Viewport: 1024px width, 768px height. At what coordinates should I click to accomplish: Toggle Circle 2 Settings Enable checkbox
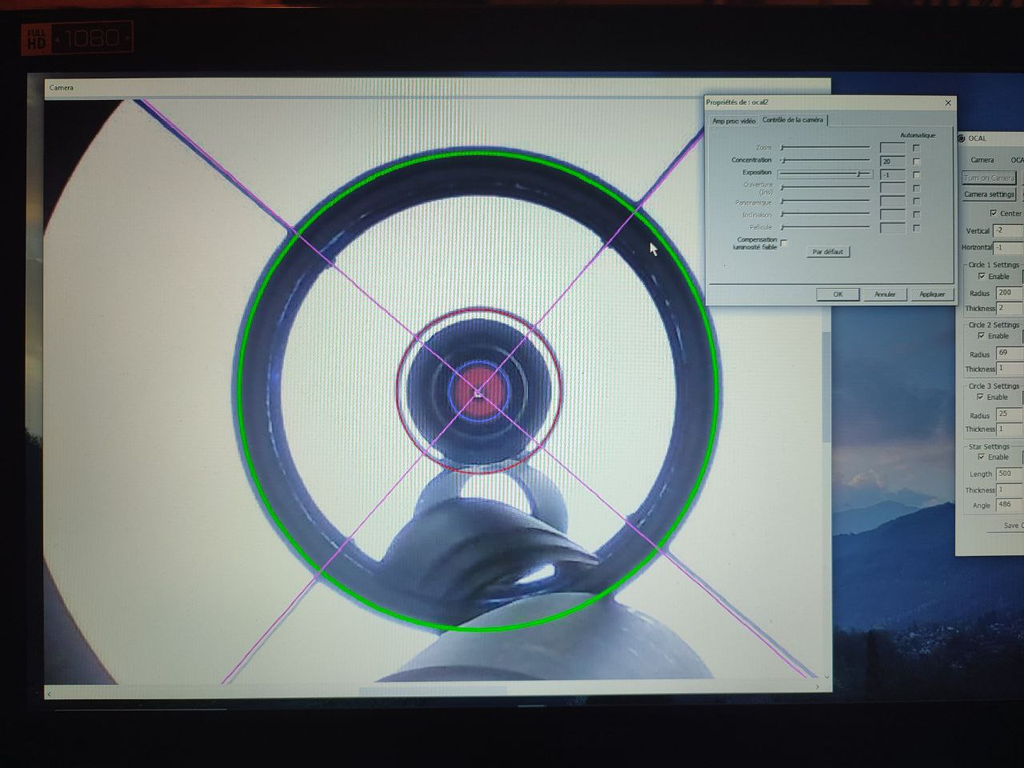point(981,336)
